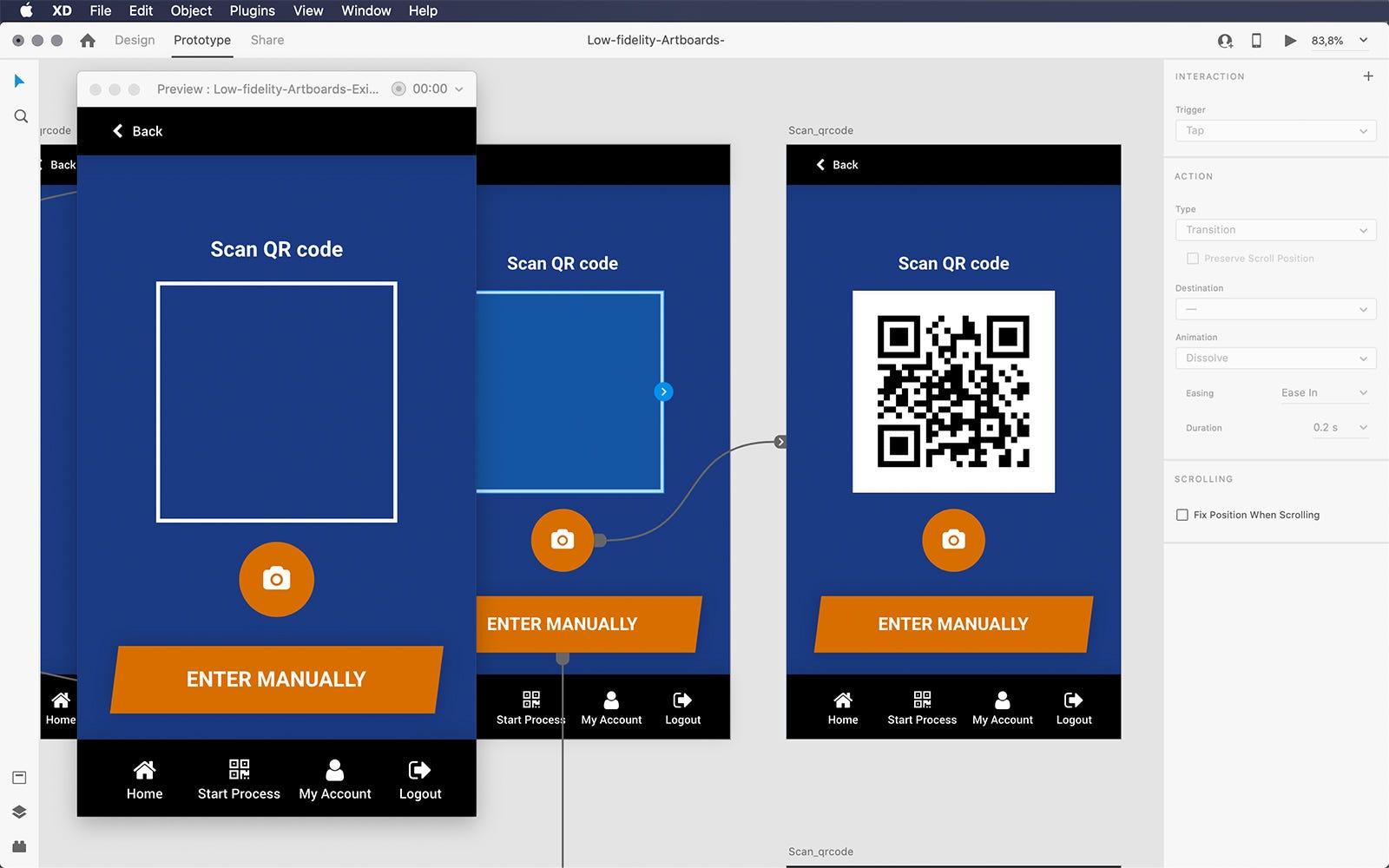1389x868 pixels.
Task: Open the Duration 0.2 s dropdown
Action: [x=1340, y=428]
